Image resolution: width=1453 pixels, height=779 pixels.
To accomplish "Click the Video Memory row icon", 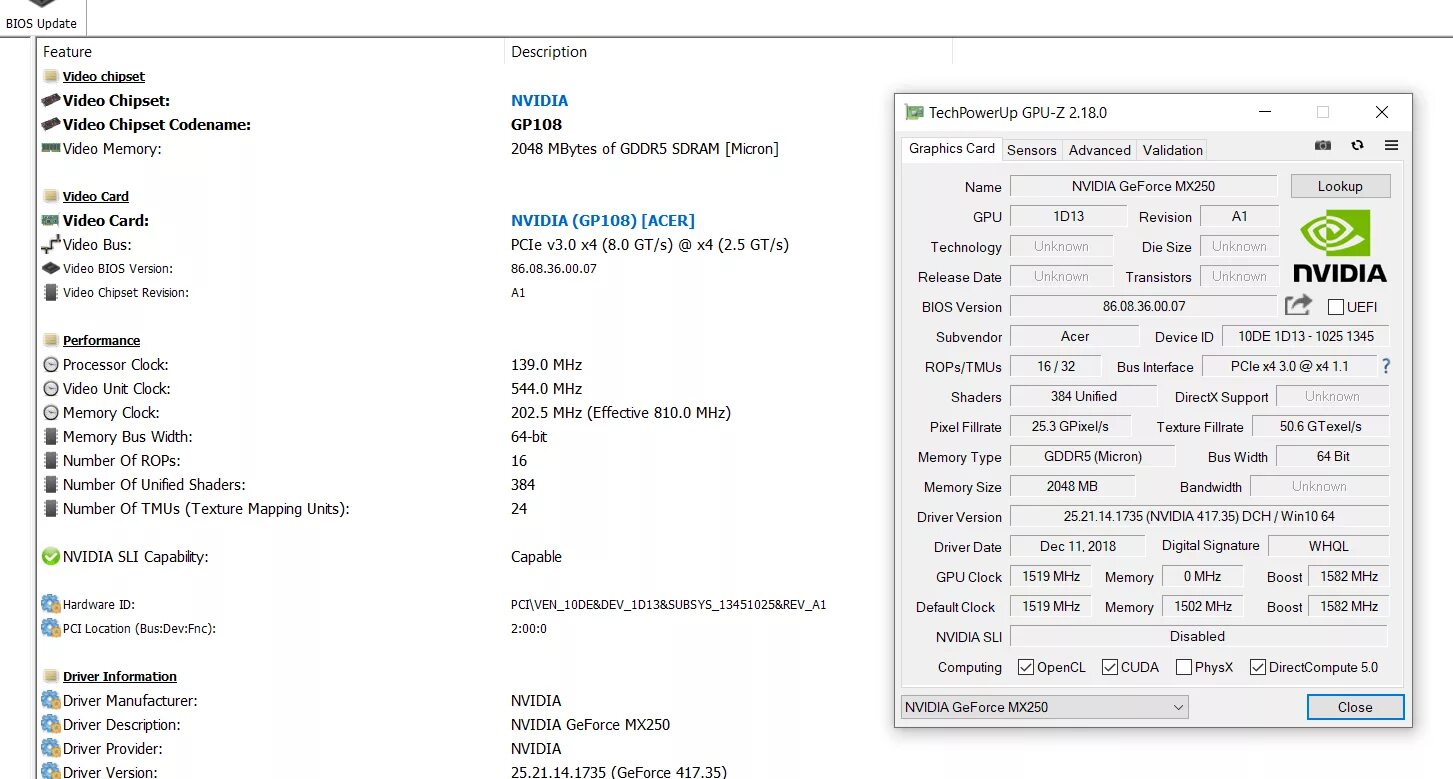I will click(x=51, y=148).
